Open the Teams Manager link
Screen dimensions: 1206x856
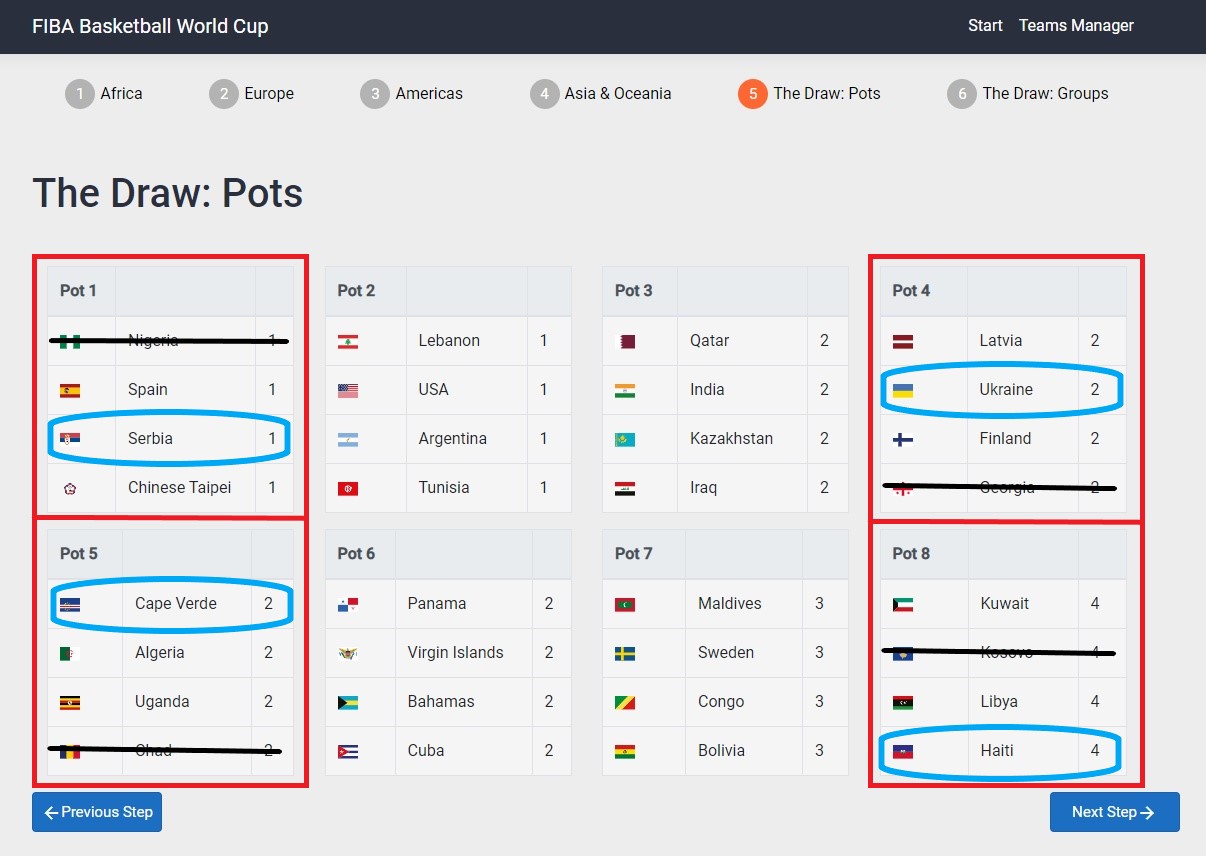click(x=1076, y=26)
